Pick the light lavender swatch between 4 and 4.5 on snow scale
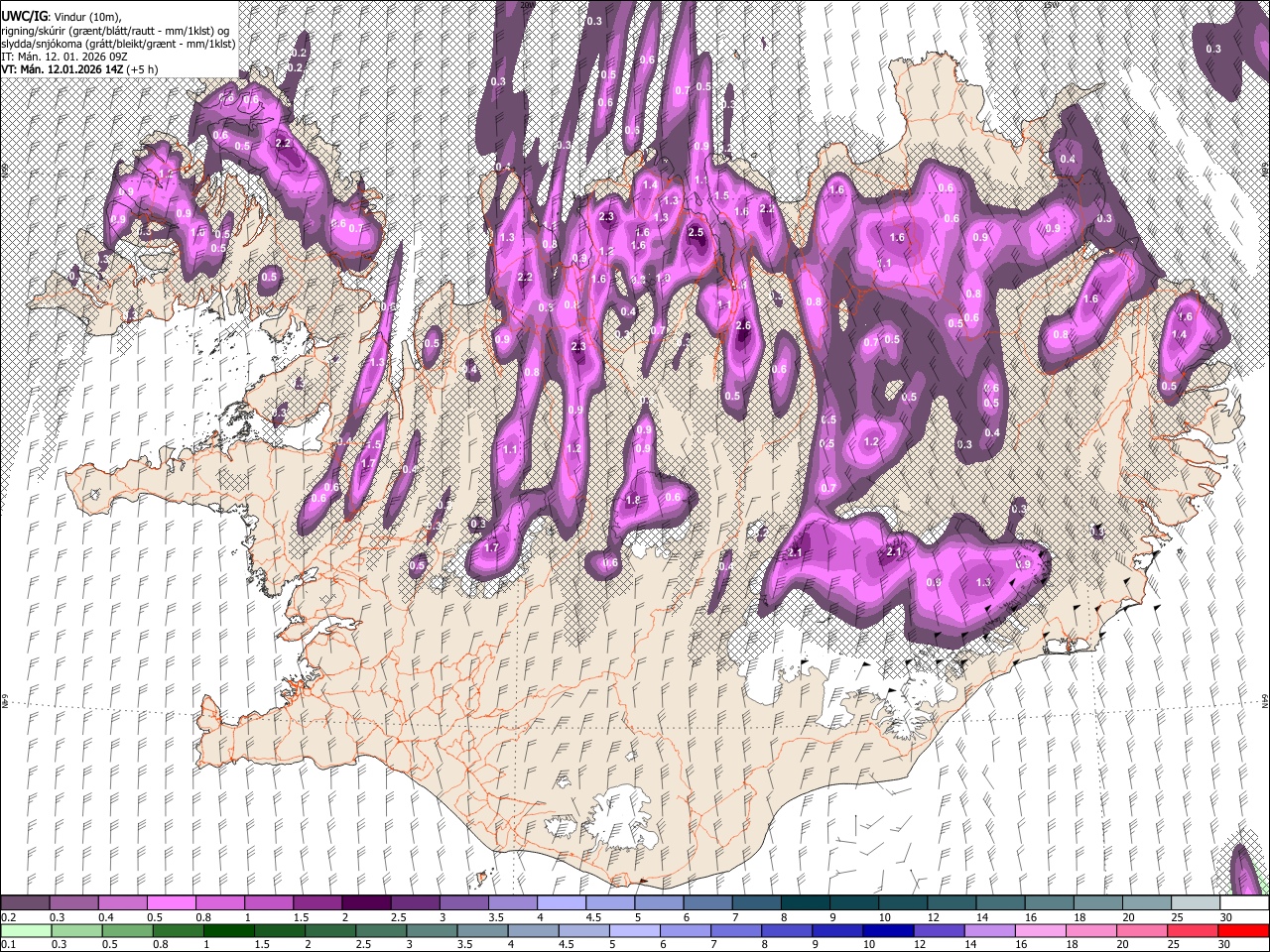This screenshot has width=1270, height=952. click(561, 903)
